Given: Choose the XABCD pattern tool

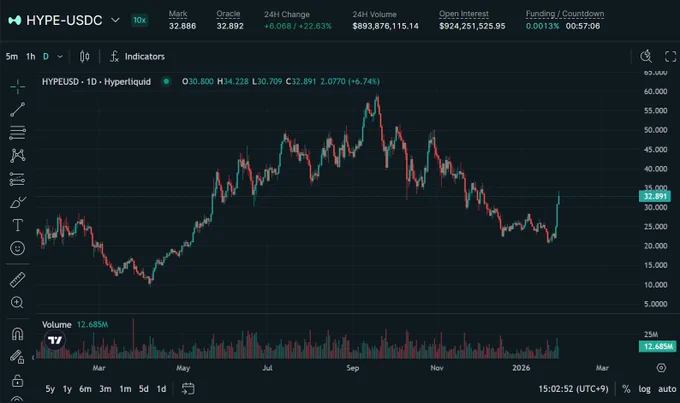Looking at the screenshot, I should [17, 156].
